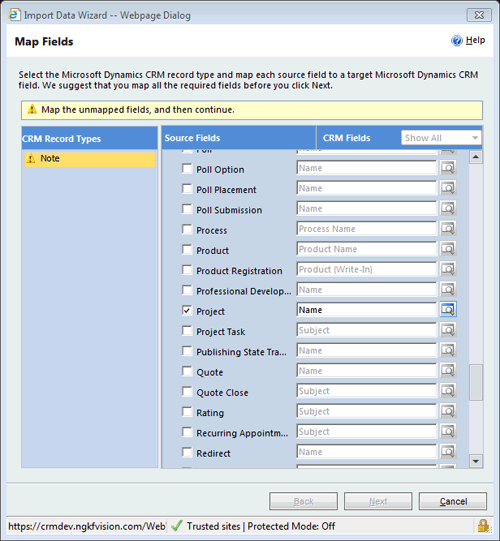Image resolution: width=500 pixels, height=541 pixels.
Task: Click the scrollbar down arrow
Action: click(476, 461)
